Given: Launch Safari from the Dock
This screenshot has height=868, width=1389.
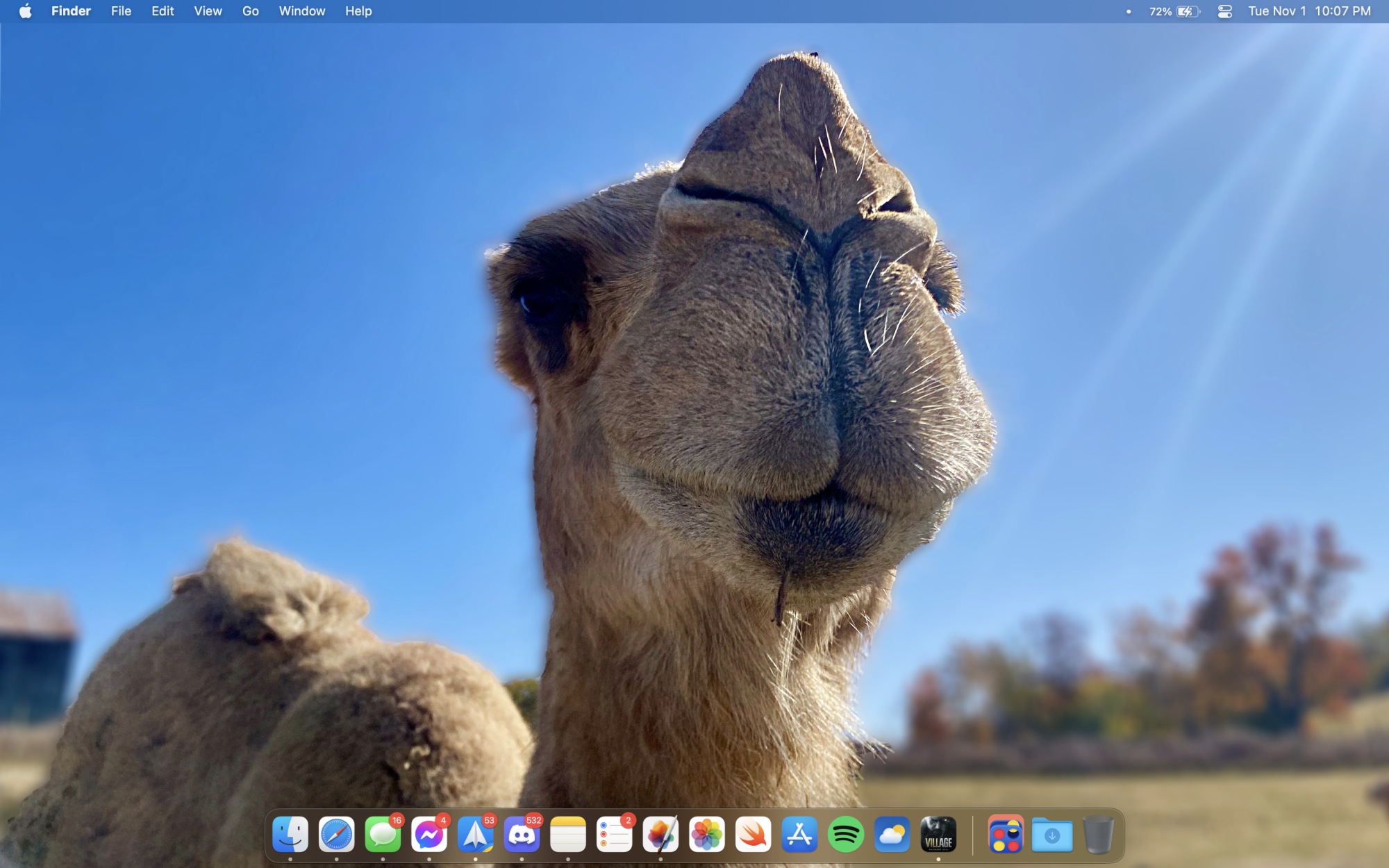Looking at the screenshot, I should (337, 834).
